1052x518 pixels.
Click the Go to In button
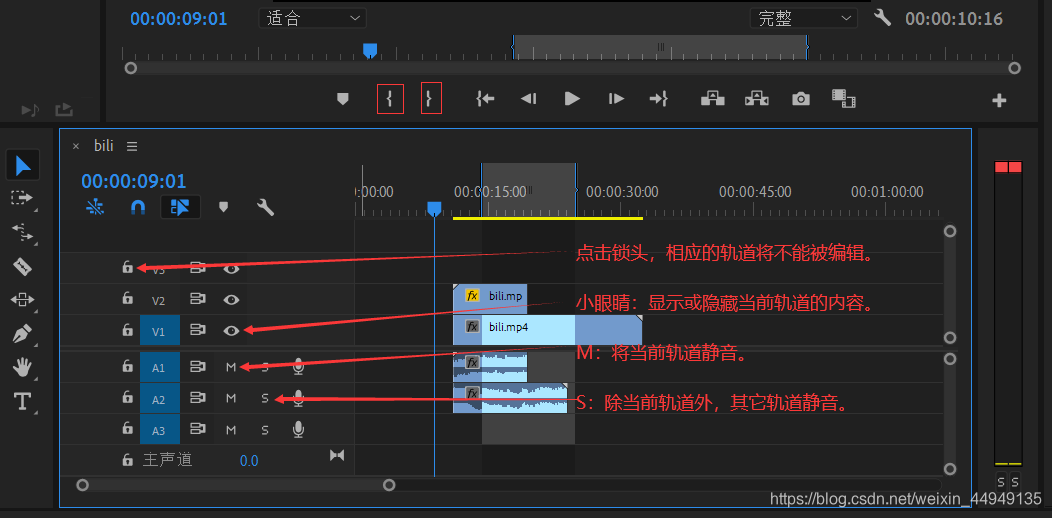485,99
